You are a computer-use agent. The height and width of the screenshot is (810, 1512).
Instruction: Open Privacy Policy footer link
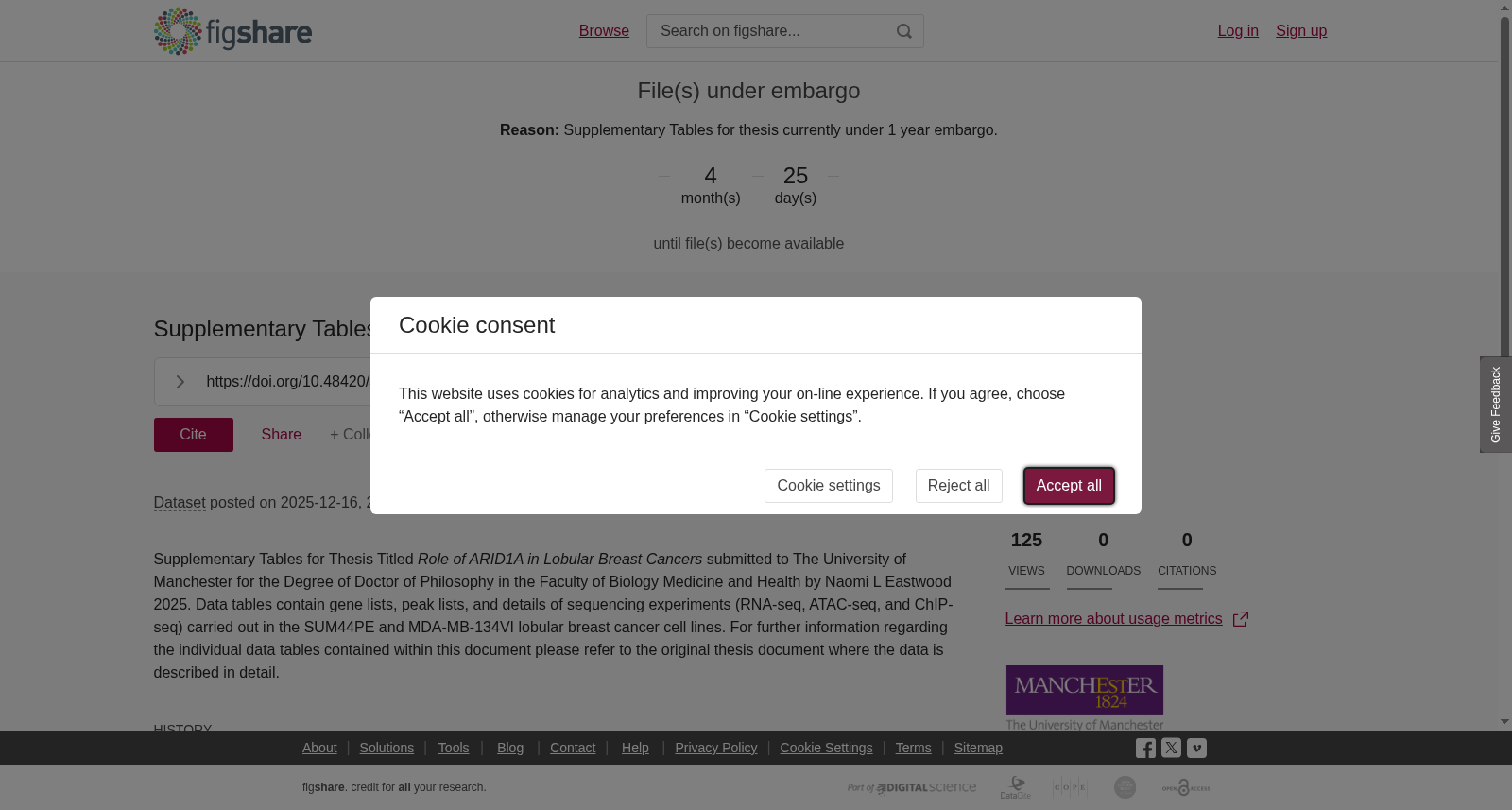[x=716, y=748]
